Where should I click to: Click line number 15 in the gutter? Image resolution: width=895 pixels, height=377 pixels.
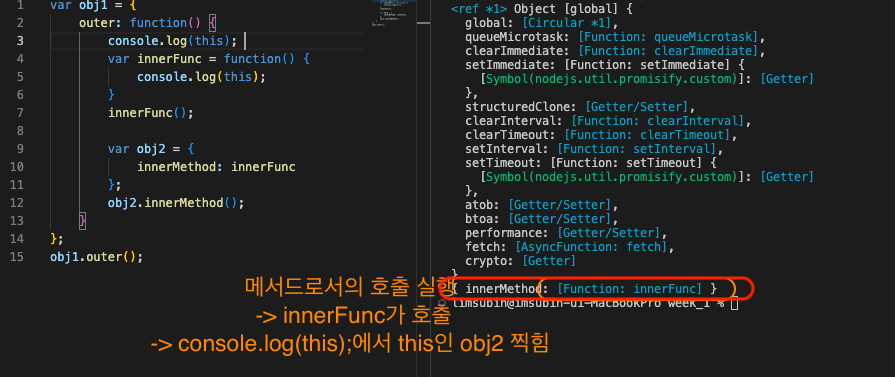point(17,256)
